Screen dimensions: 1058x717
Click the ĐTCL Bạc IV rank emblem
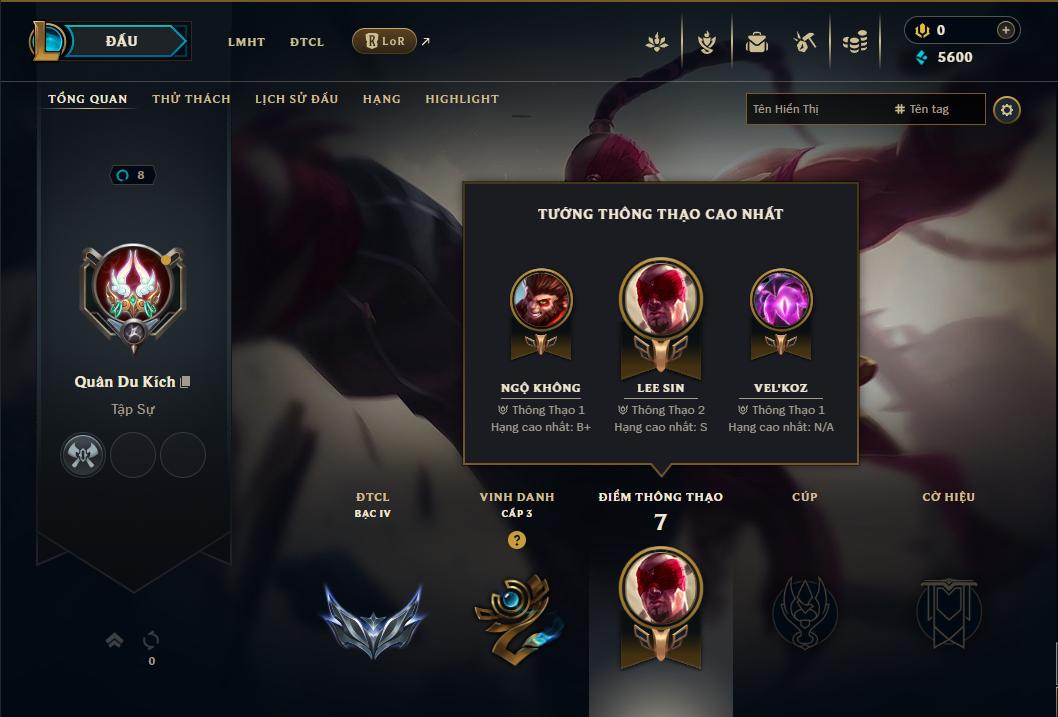pos(373,619)
